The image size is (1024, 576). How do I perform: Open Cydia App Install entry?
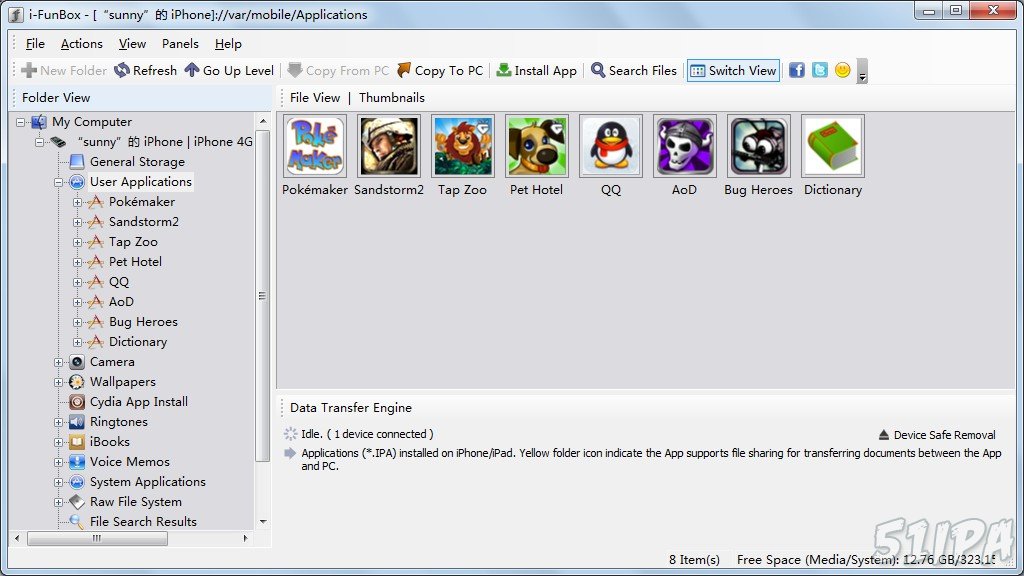pos(138,402)
